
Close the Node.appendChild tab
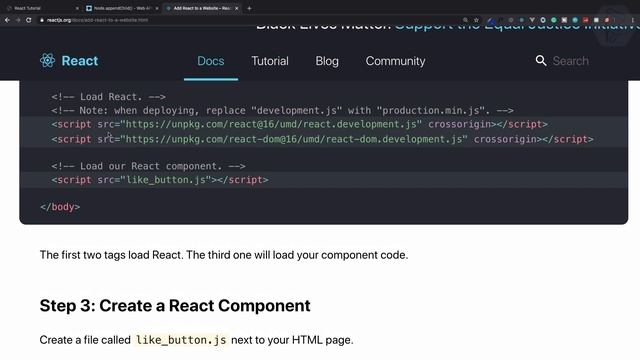(157, 8)
